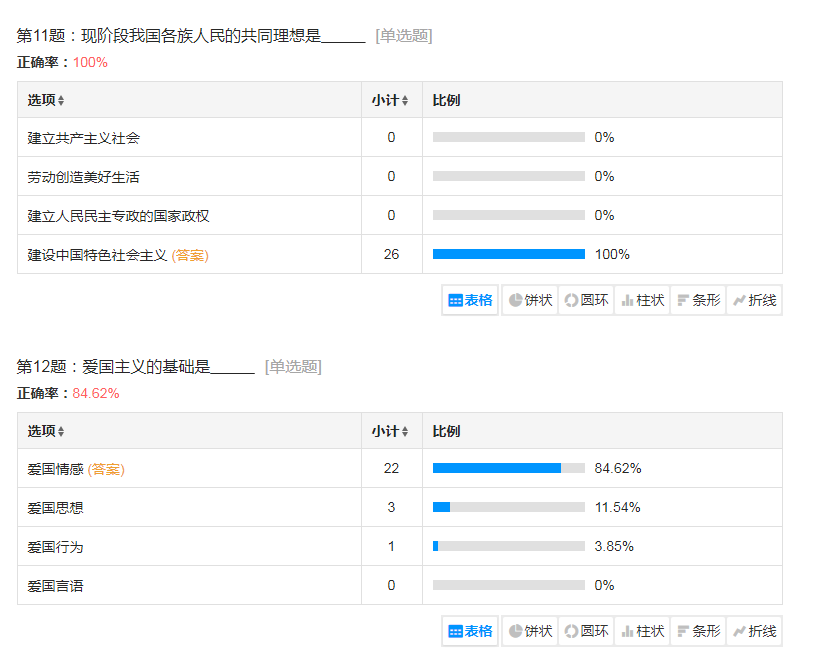Sort question 12 by 小计 column
This screenshot has height=666, width=814.
(390, 431)
